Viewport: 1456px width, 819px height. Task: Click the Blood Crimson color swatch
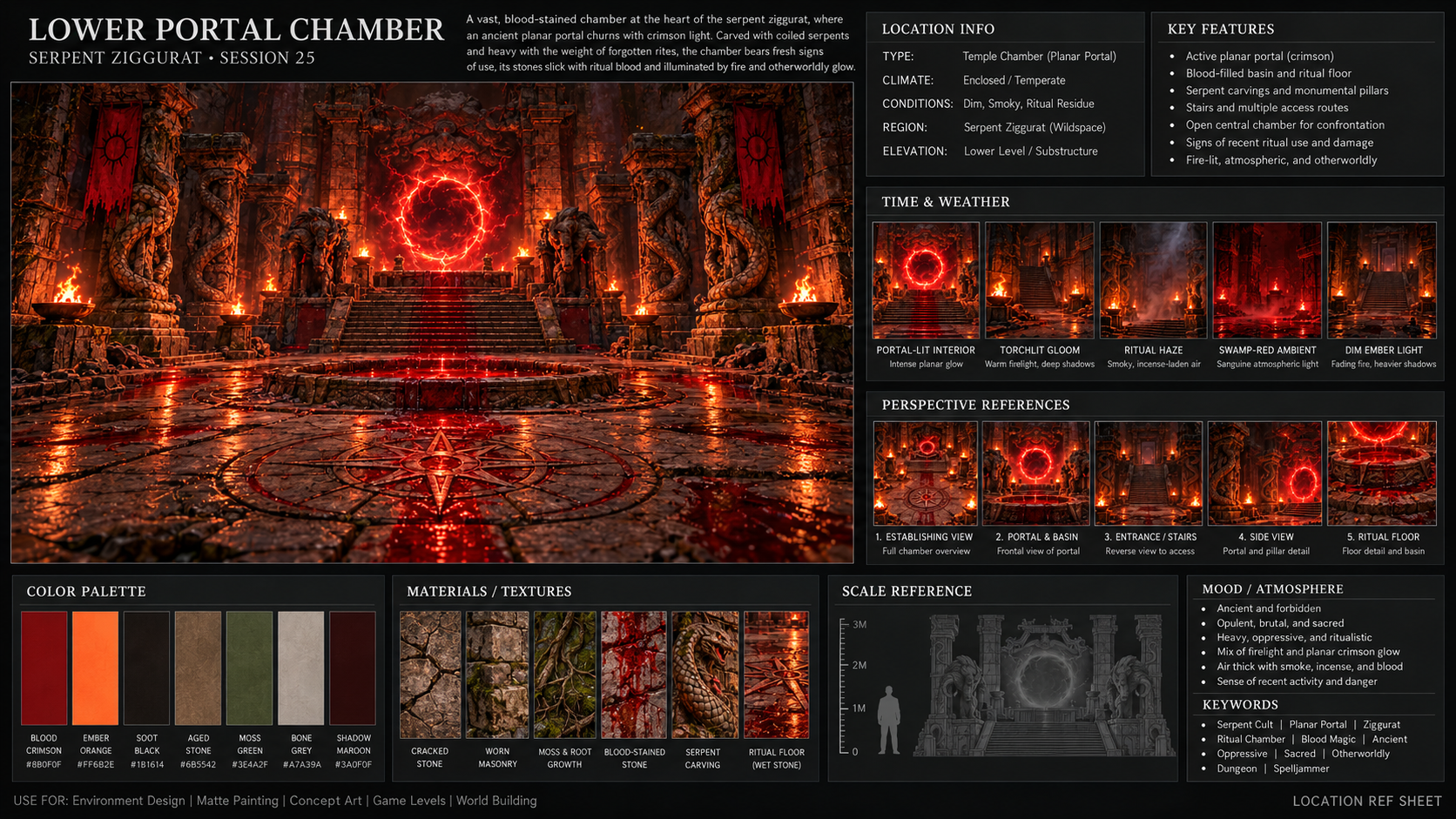(44, 668)
